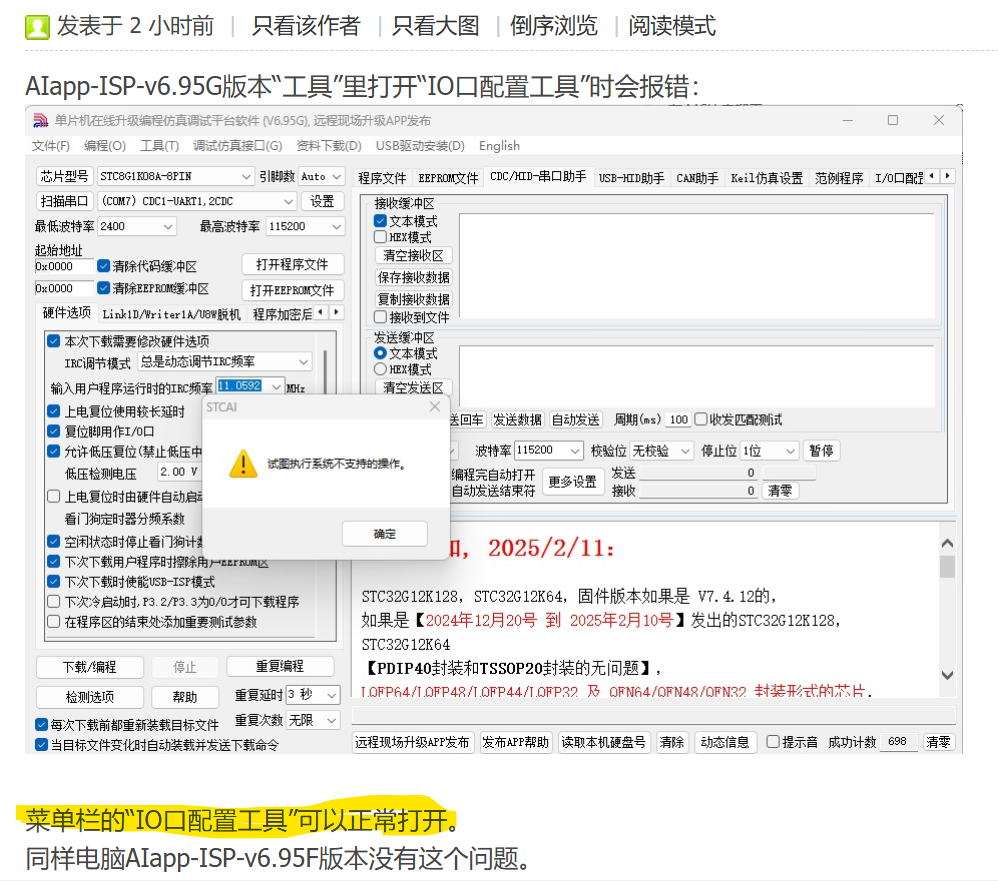Viewport: 998px width, 881px height.
Task: Switch to the 程序文件 tab
Action: pyautogui.click(x=382, y=178)
